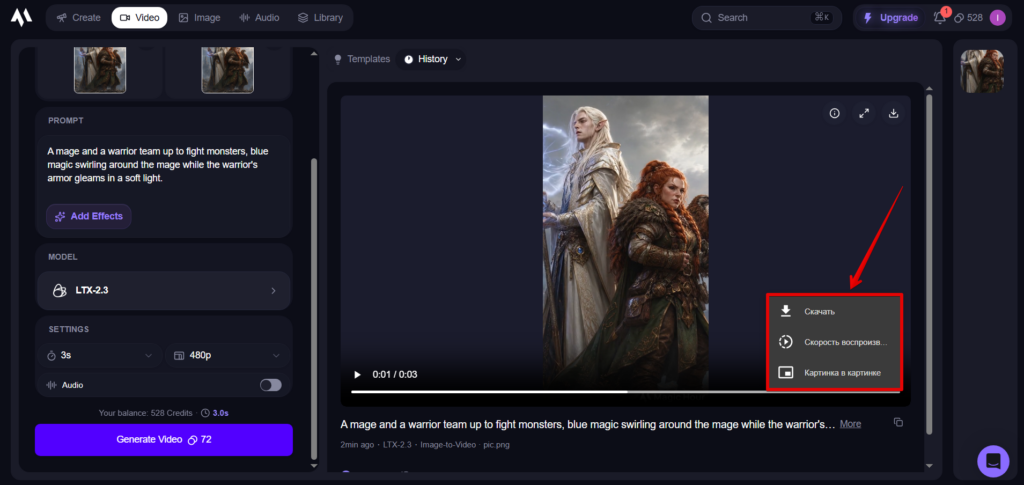Click the 528 credits balance

pos(968,18)
